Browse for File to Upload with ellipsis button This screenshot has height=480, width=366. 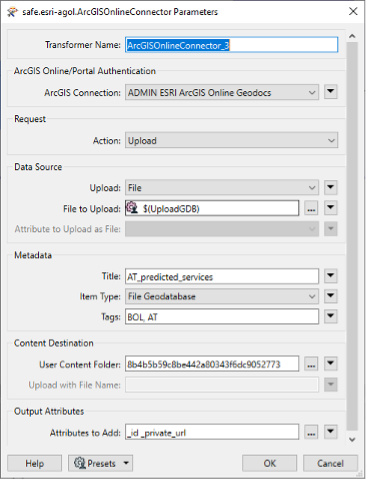pos(311,209)
